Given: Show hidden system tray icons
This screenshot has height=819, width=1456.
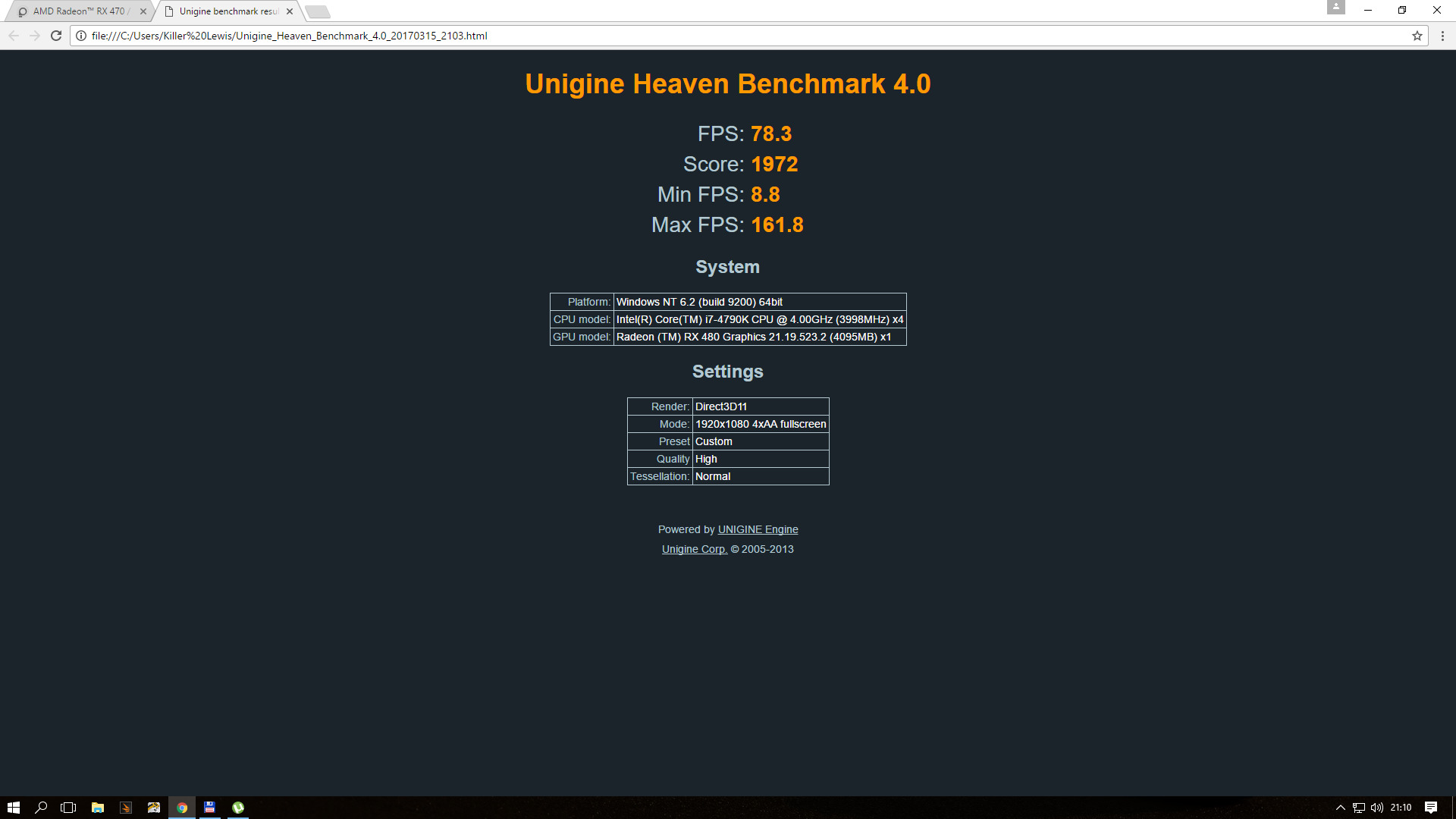Looking at the screenshot, I should point(1340,808).
